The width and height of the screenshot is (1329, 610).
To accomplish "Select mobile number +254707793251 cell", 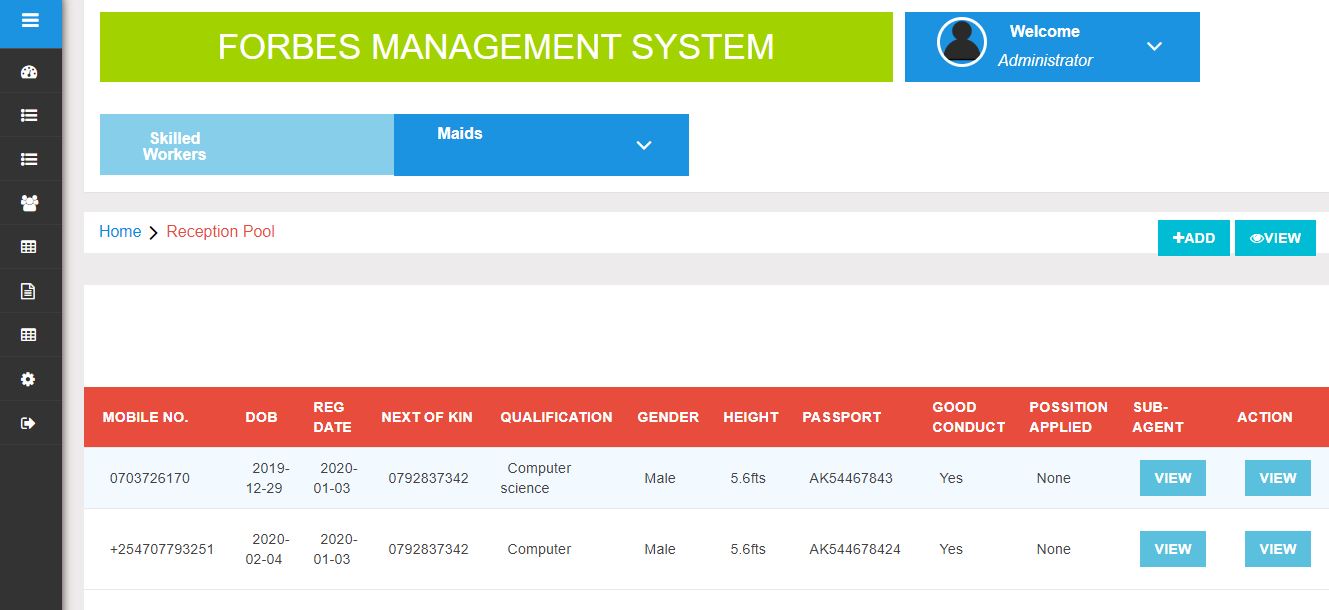I will [x=162, y=549].
